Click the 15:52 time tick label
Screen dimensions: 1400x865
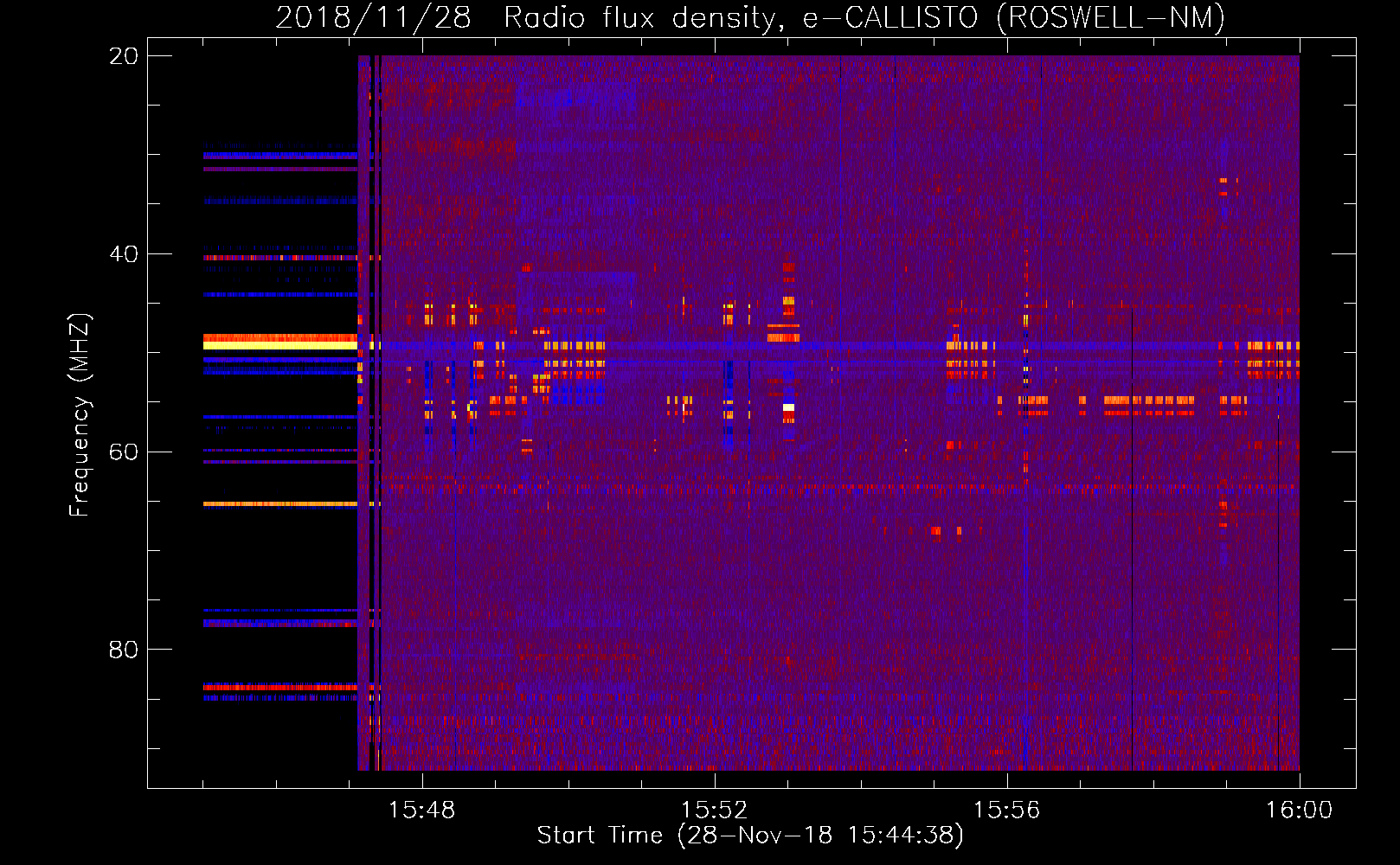(x=714, y=811)
